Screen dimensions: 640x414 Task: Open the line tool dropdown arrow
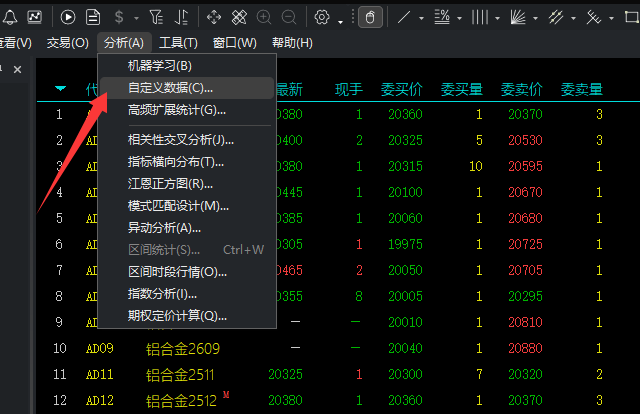point(421,19)
